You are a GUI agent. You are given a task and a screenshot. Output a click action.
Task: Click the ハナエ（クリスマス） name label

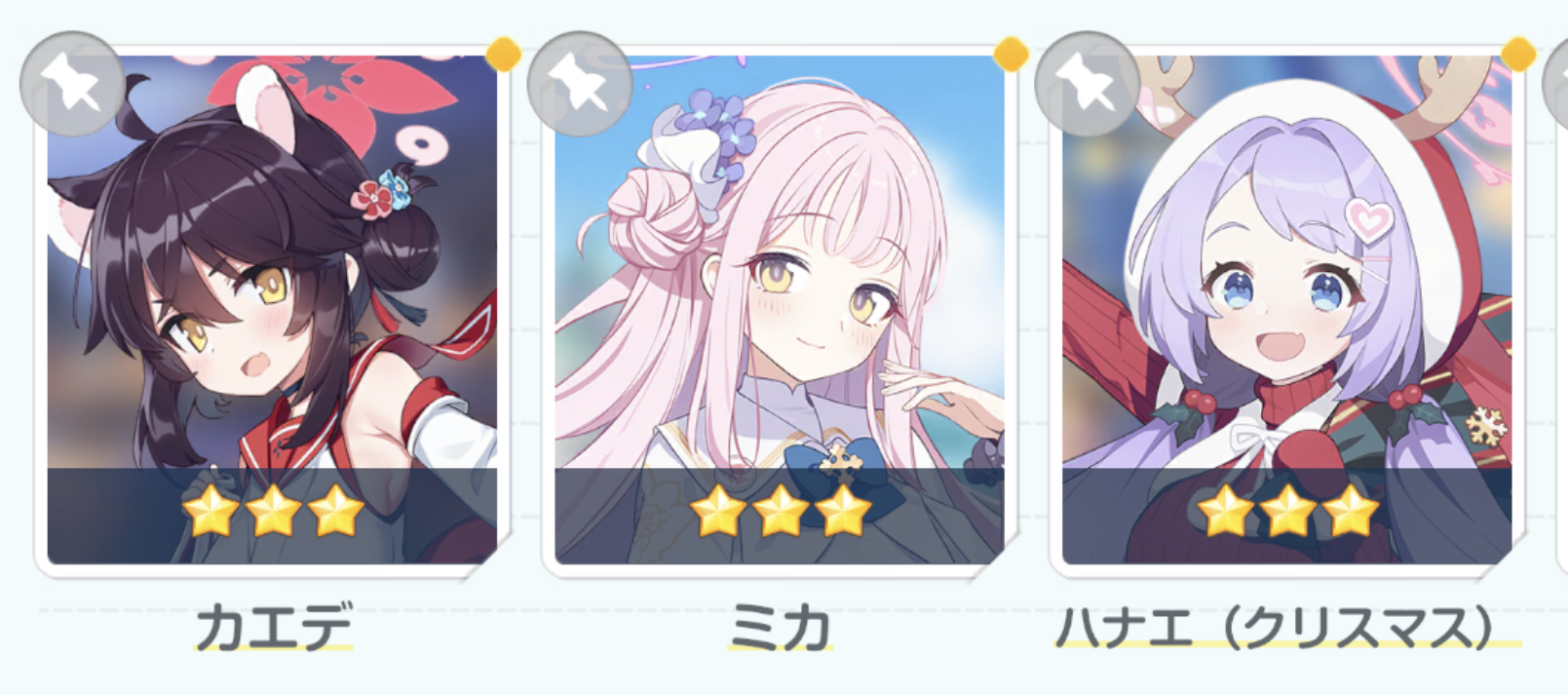[1288, 626]
